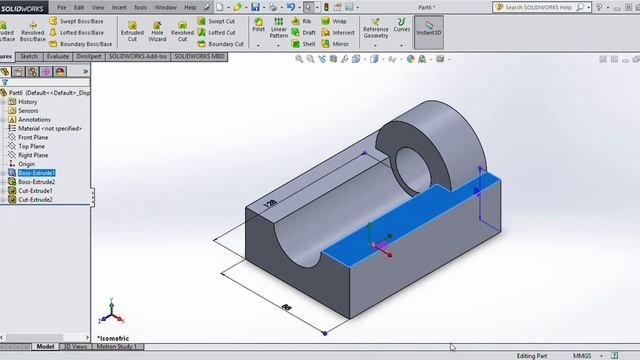Screen dimensions: 640x360
Task: Expand the Cut-Extrude2 tree node
Action: 3,200
